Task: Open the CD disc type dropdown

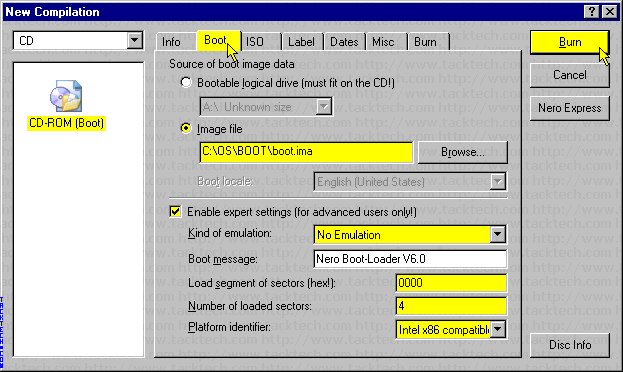Action: [x=134, y=40]
